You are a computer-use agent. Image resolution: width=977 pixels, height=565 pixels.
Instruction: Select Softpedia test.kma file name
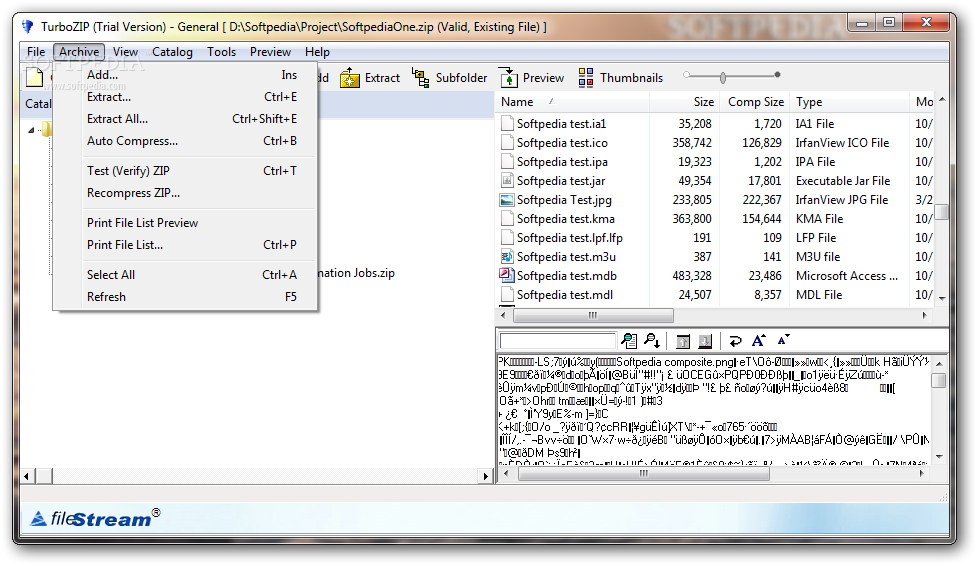[x=566, y=219]
